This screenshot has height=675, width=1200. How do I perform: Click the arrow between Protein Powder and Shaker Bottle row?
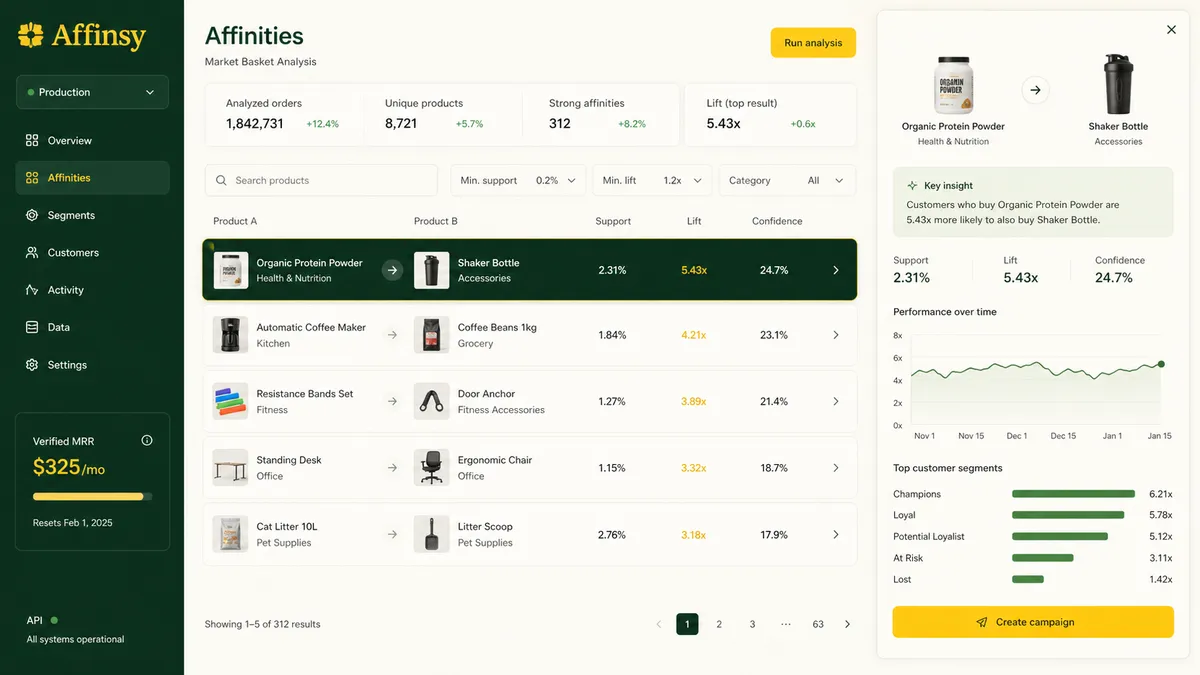[x=393, y=270]
